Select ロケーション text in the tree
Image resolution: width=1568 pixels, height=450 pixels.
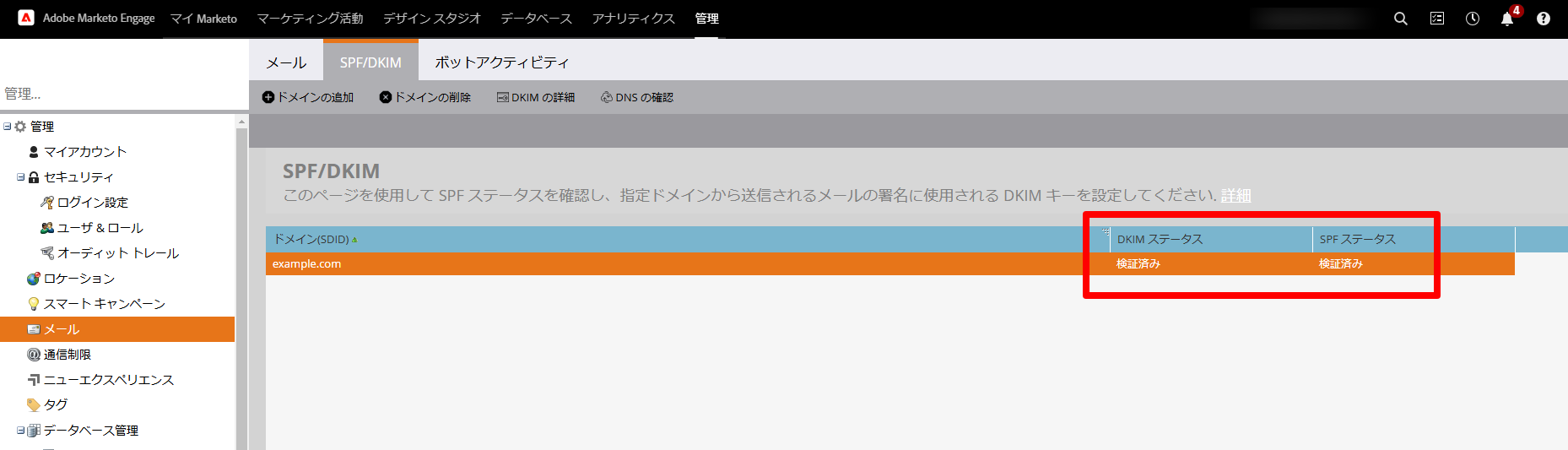(79, 279)
